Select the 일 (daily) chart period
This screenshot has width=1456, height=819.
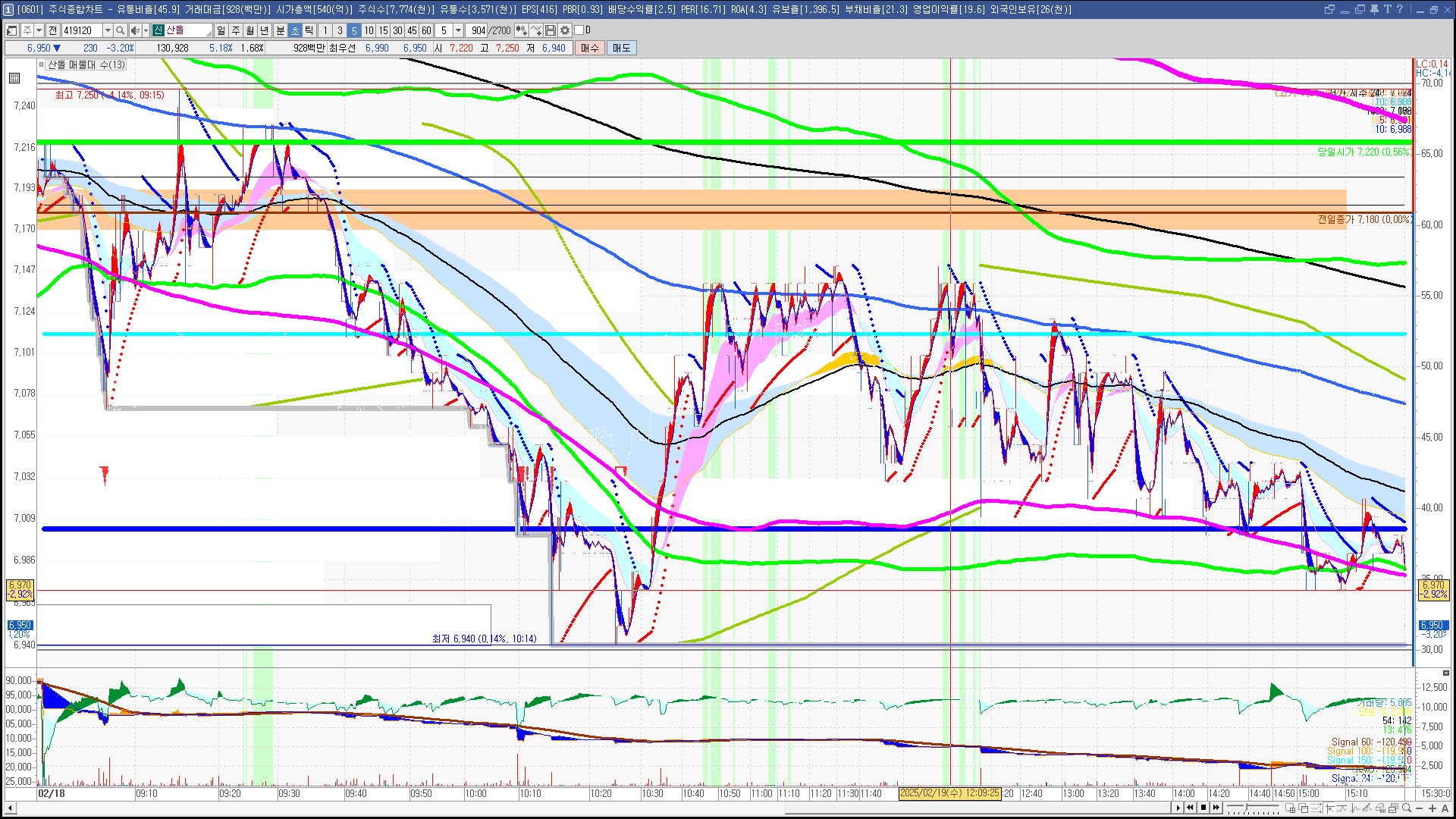221,30
